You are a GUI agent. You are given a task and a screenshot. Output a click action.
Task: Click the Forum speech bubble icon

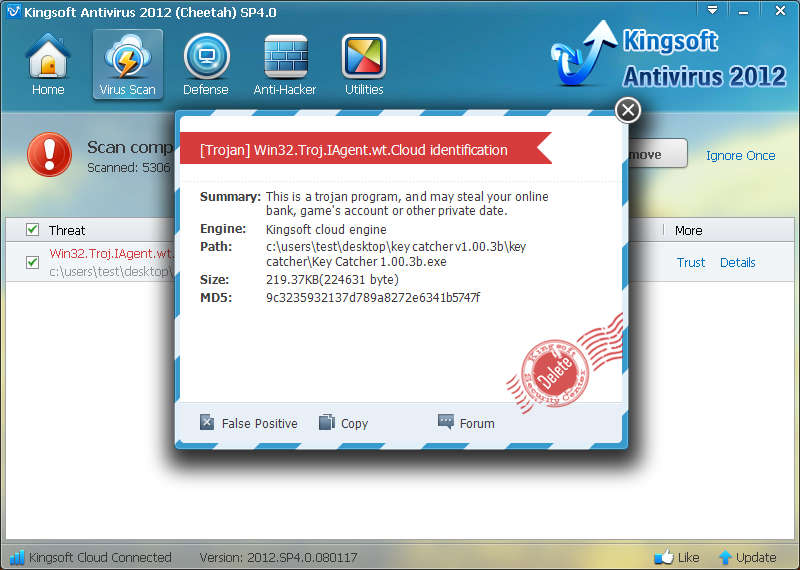tap(445, 422)
